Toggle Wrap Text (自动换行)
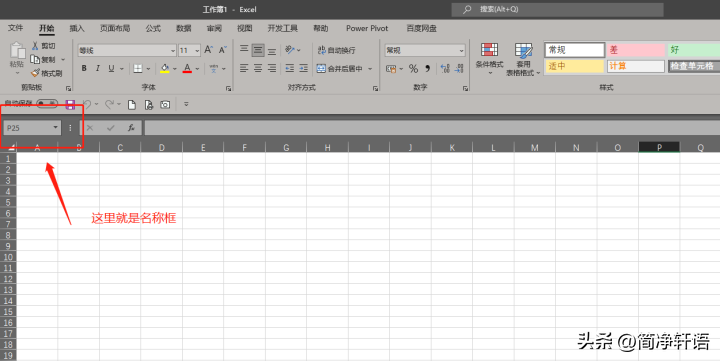Screen dimensions: 720x361 (x=337, y=50)
